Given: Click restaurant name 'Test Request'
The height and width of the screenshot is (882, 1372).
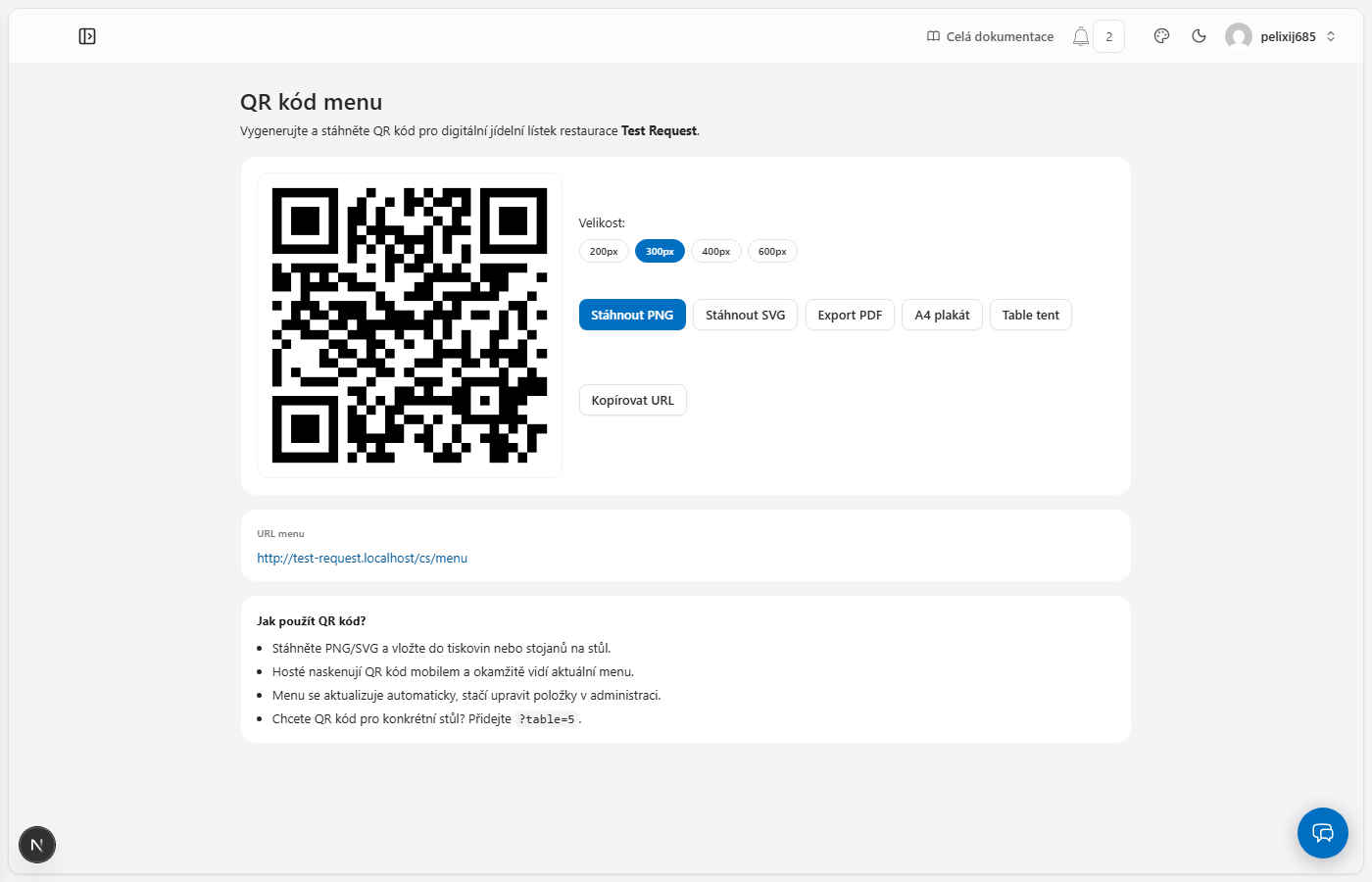Looking at the screenshot, I should pyautogui.click(x=659, y=130).
